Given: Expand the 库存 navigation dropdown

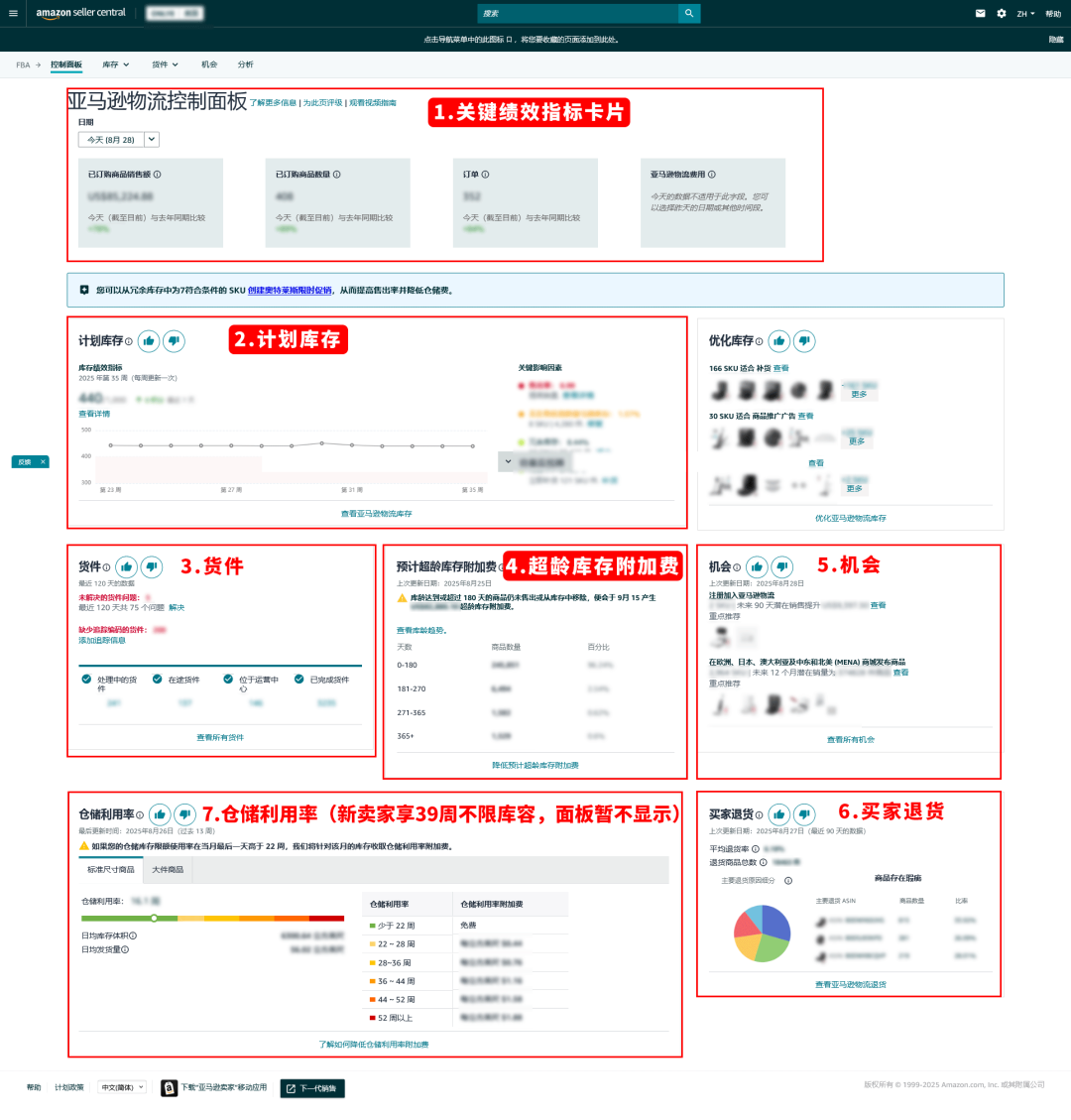Looking at the screenshot, I should click(114, 63).
